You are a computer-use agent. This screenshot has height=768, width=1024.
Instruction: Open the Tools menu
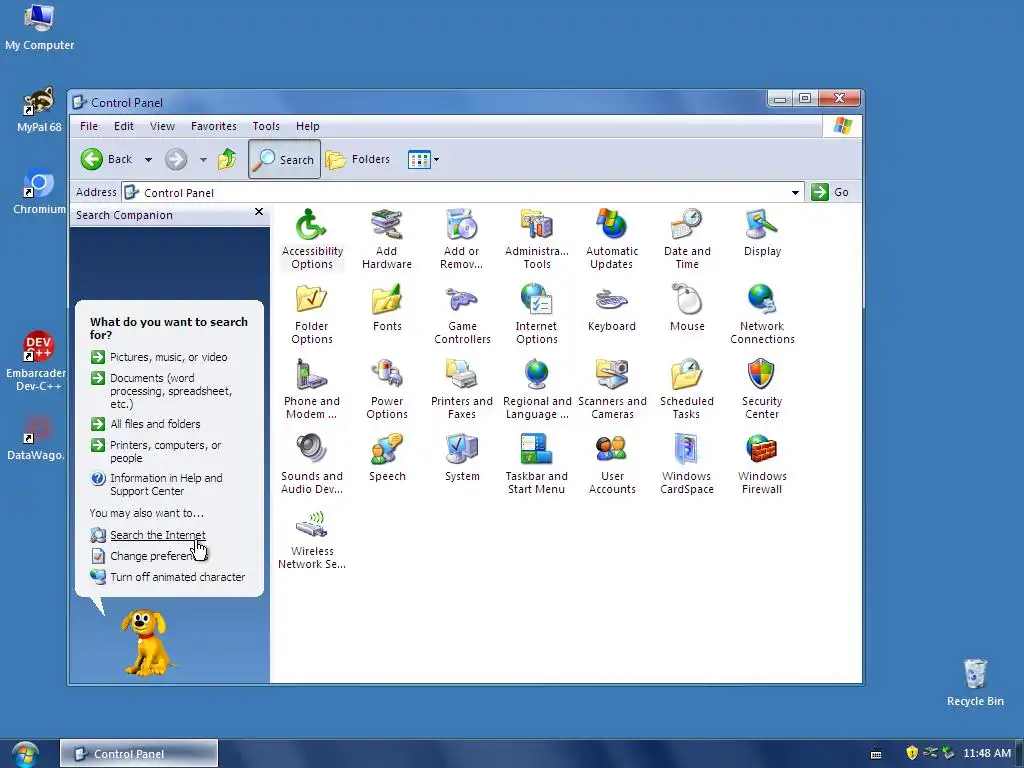pyautogui.click(x=266, y=126)
